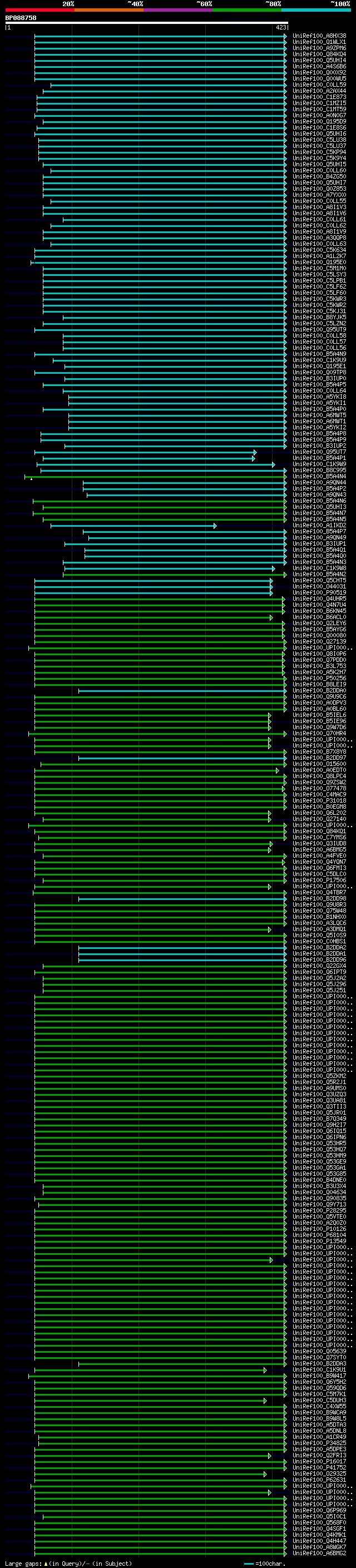Select hit label UniRef100_A9QN44
The height and width of the screenshot is (1568, 356).
[x=319, y=483]
